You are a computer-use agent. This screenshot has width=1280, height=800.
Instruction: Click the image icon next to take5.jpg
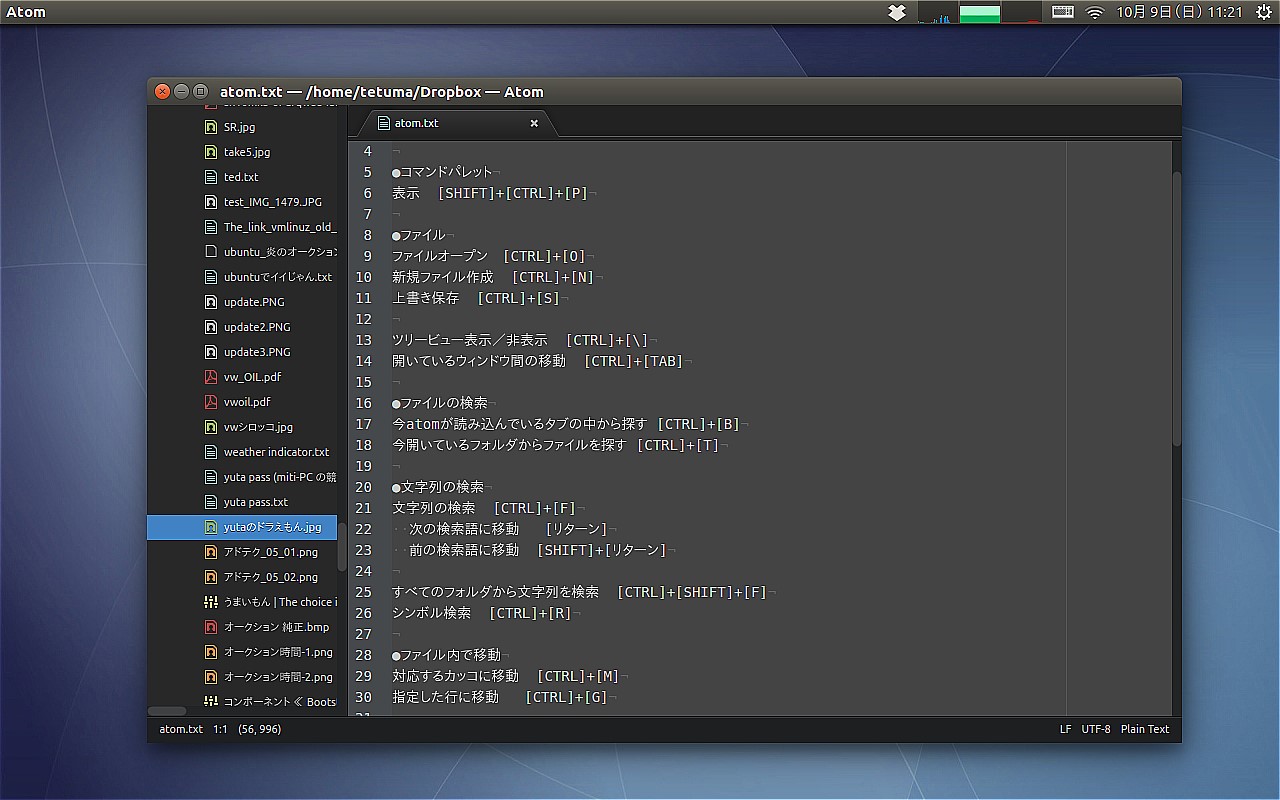[x=210, y=152]
